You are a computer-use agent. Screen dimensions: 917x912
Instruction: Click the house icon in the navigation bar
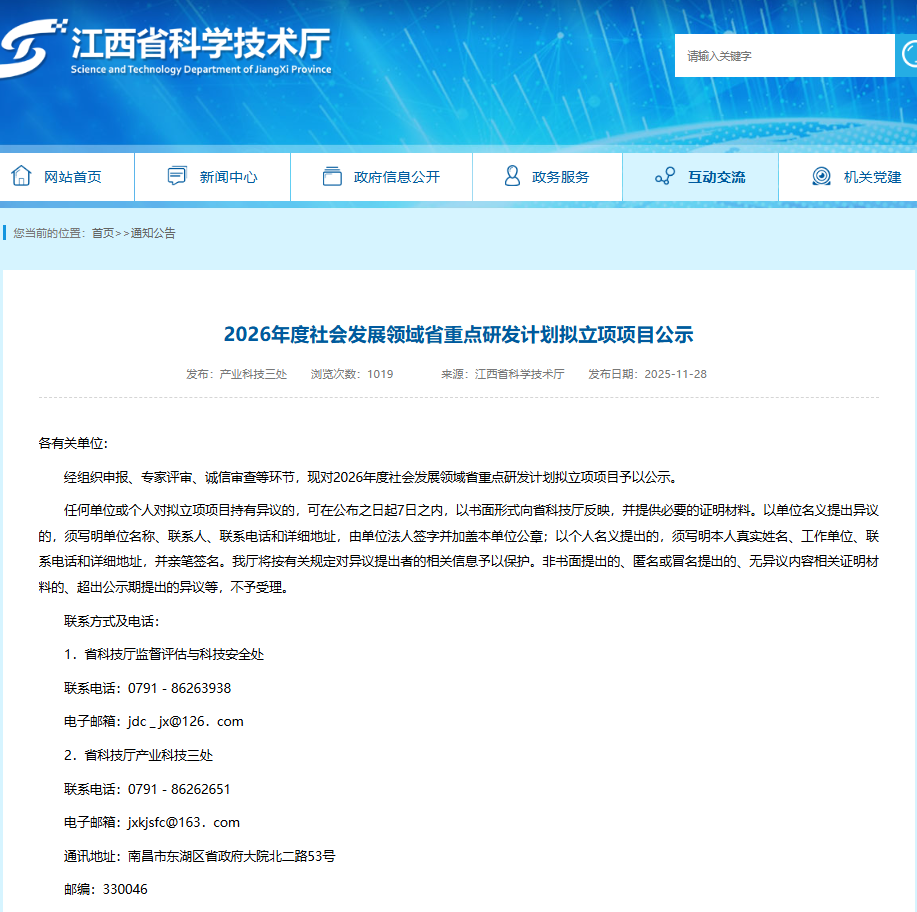tap(21, 176)
